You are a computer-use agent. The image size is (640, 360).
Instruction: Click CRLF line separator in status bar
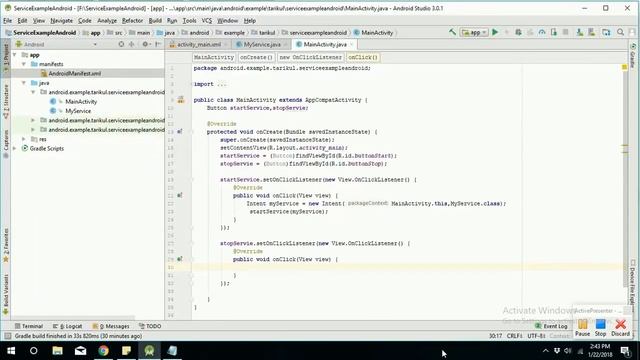point(514,336)
